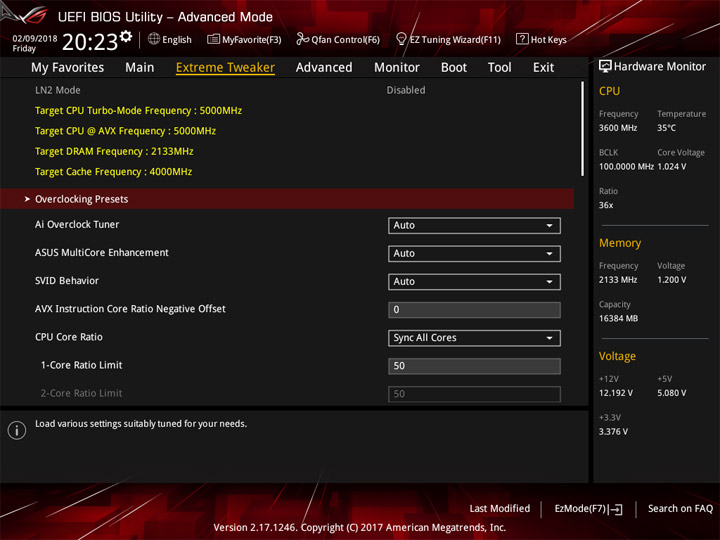Click CPU temperature value 35°C
The height and width of the screenshot is (540, 720).
[666, 128]
